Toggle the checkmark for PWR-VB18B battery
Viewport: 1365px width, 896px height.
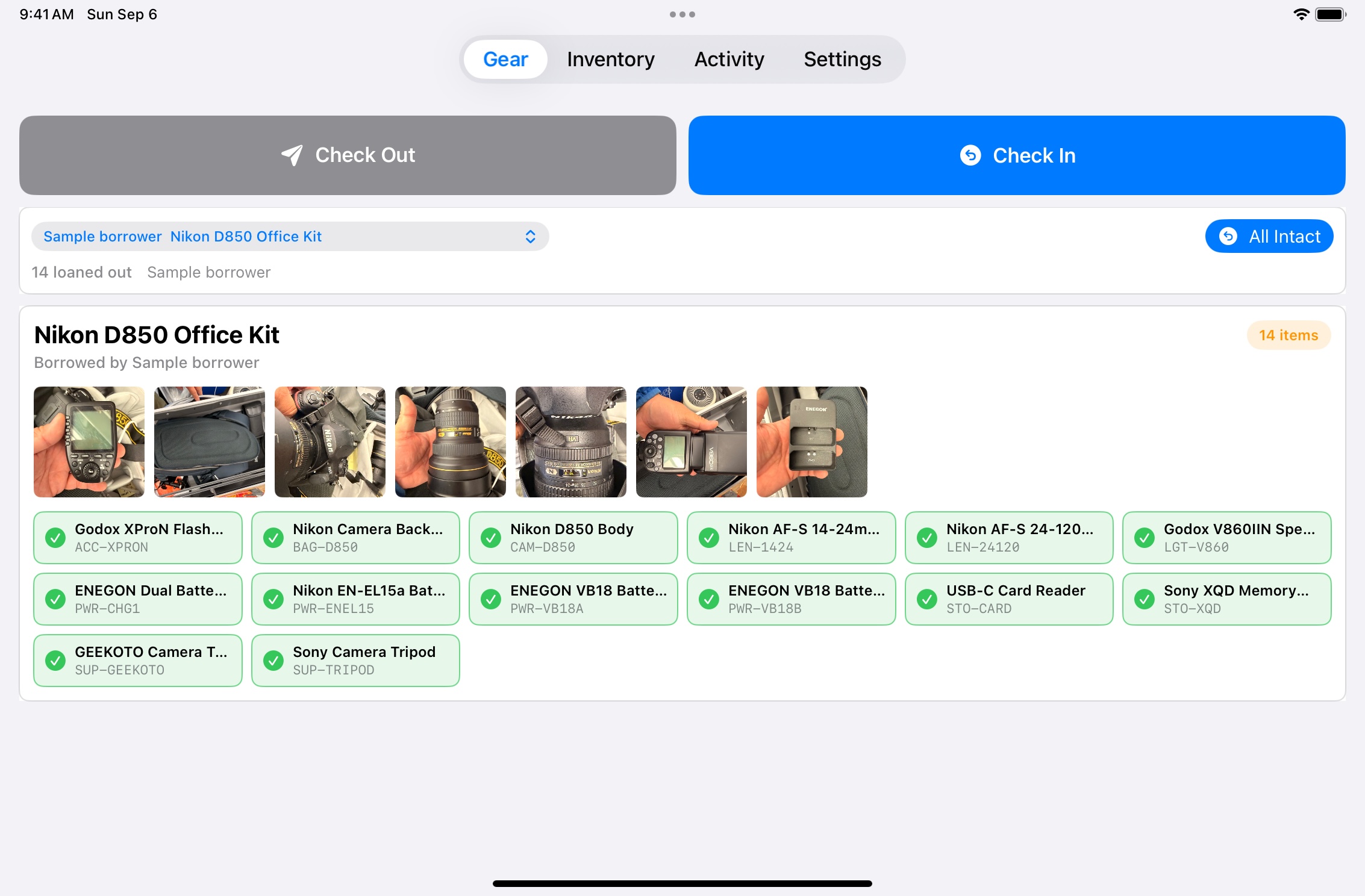click(x=709, y=599)
